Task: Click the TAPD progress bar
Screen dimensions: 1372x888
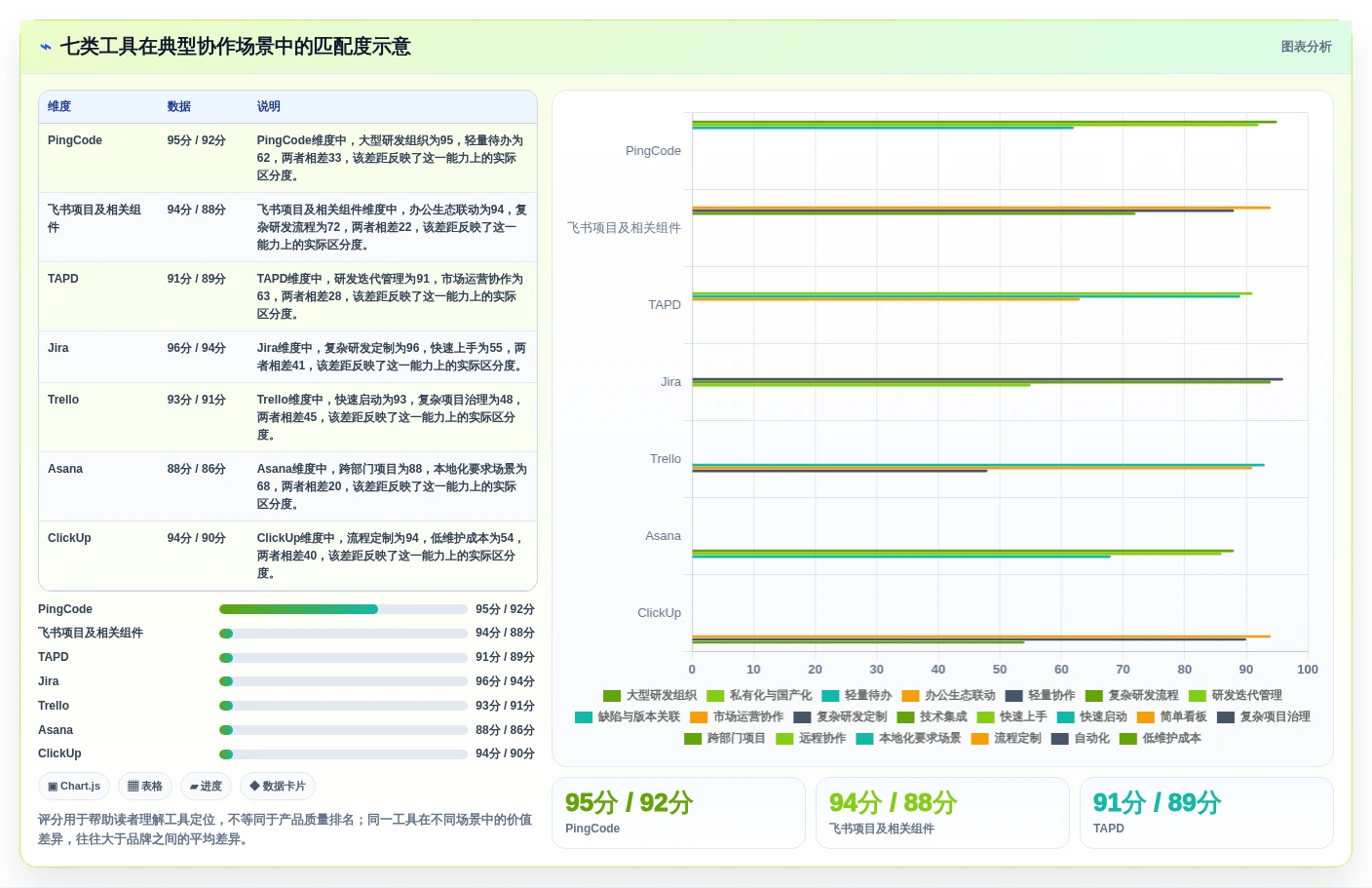Action: coord(343,658)
